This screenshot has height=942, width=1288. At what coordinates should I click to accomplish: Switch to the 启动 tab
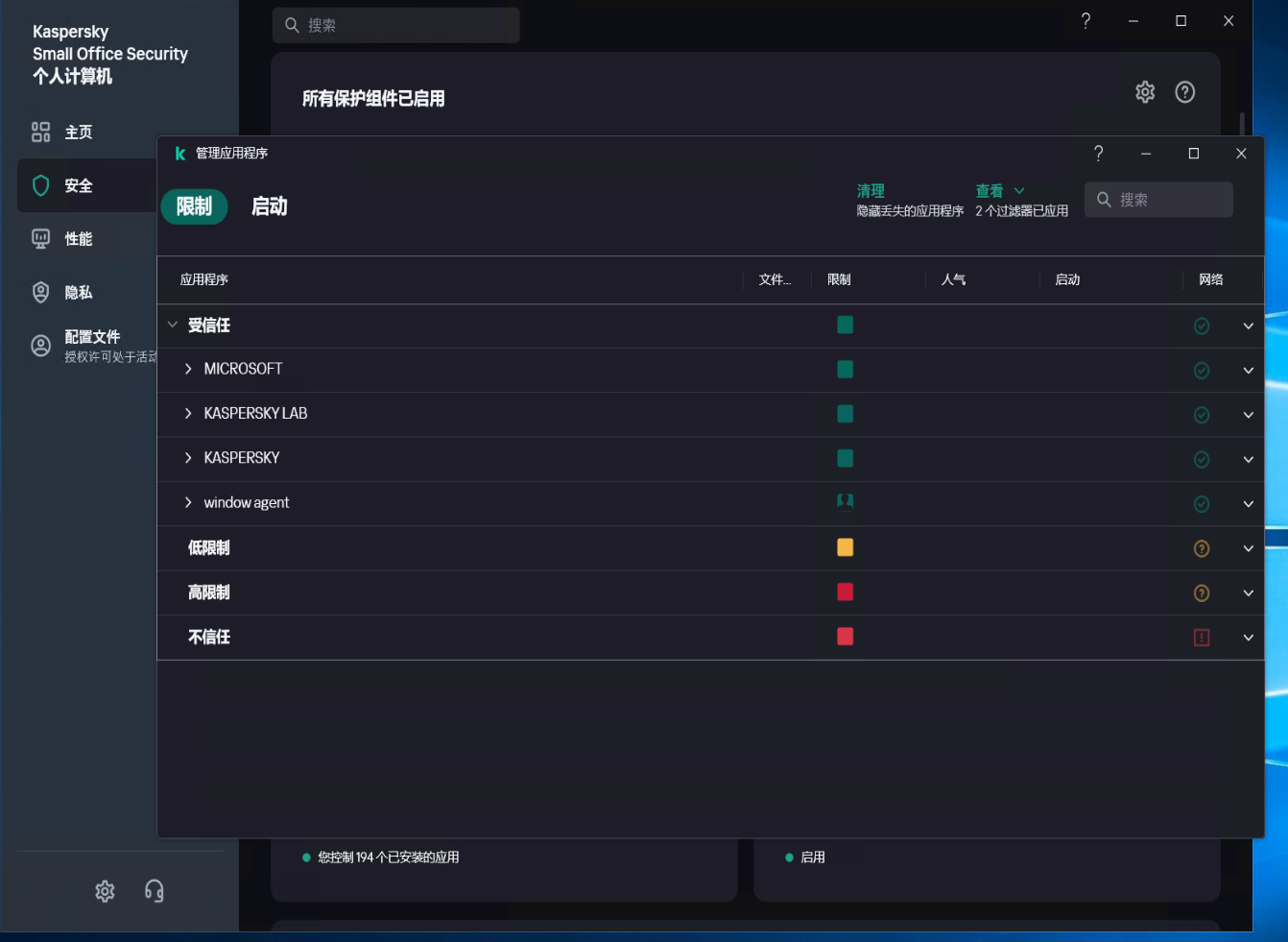[270, 206]
